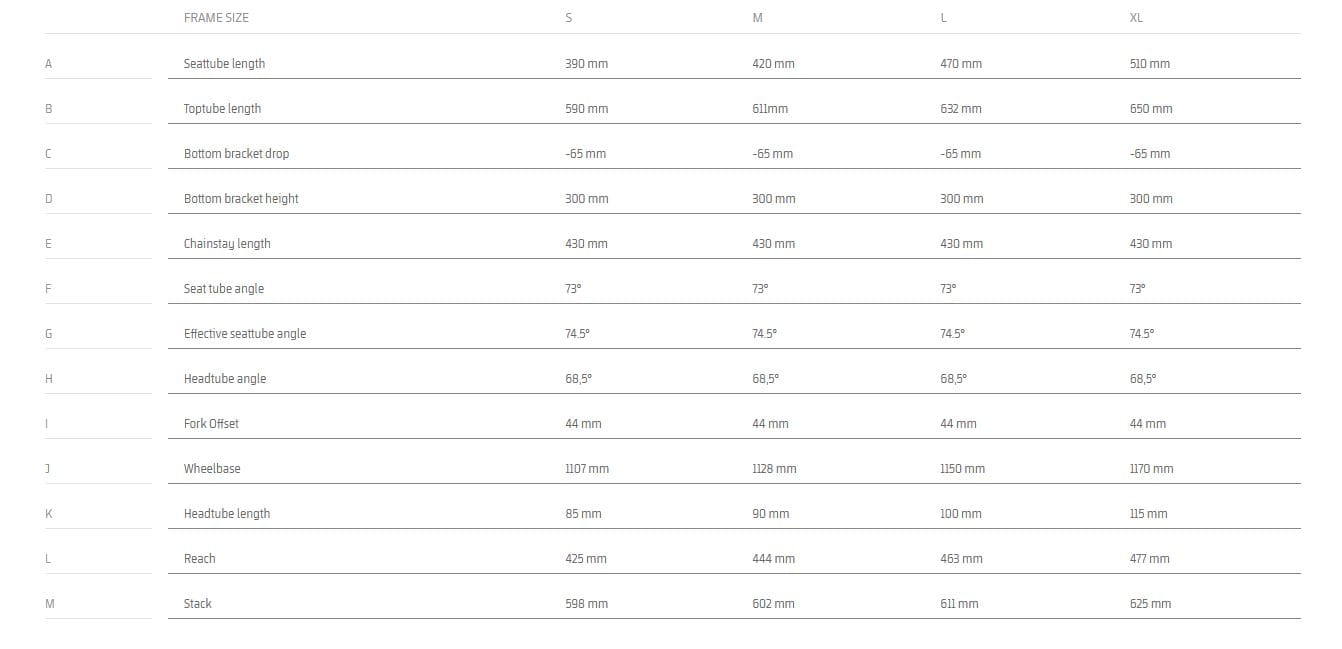Click the Stack row label
This screenshot has width=1342, height=649.
click(197, 603)
